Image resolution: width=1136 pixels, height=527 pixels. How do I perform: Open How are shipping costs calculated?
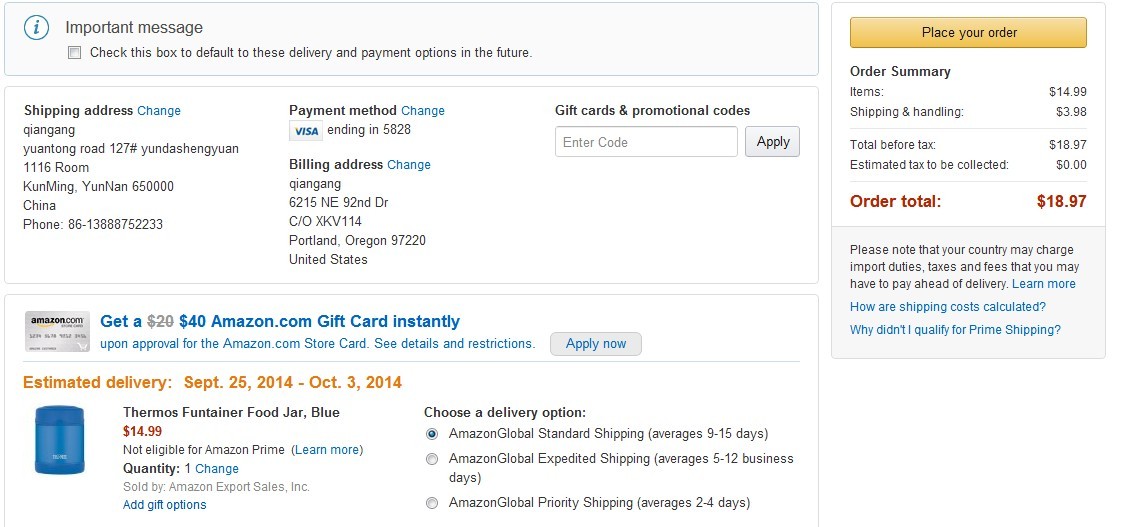pyautogui.click(x=947, y=307)
